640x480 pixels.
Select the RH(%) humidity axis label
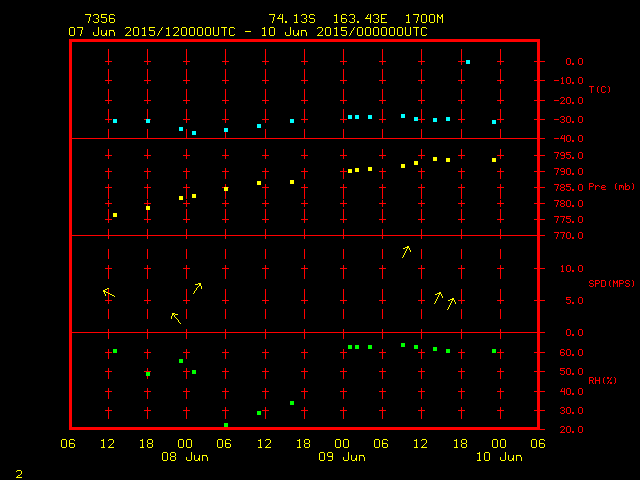(x=602, y=381)
